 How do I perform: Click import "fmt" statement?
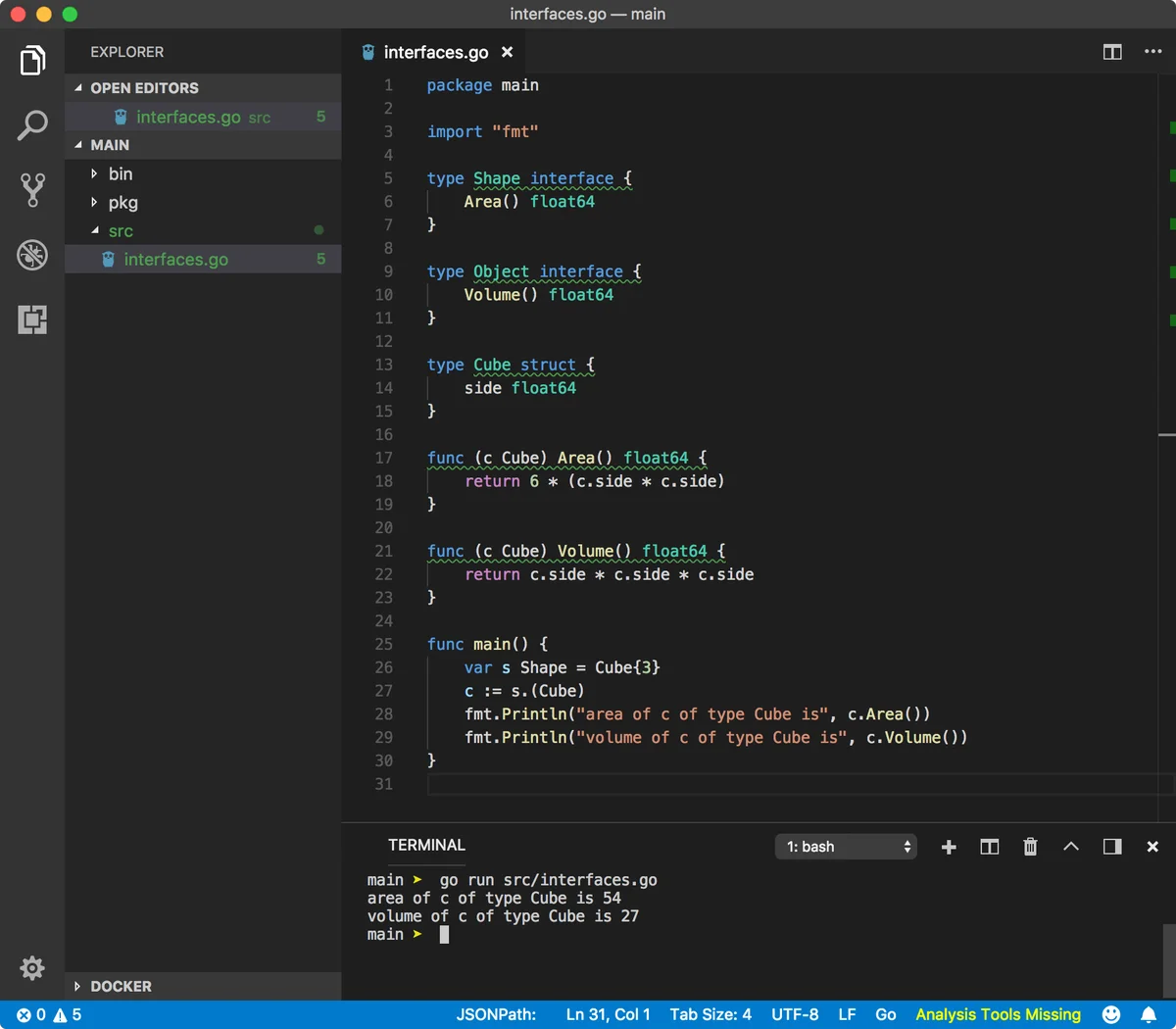[482, 131]
